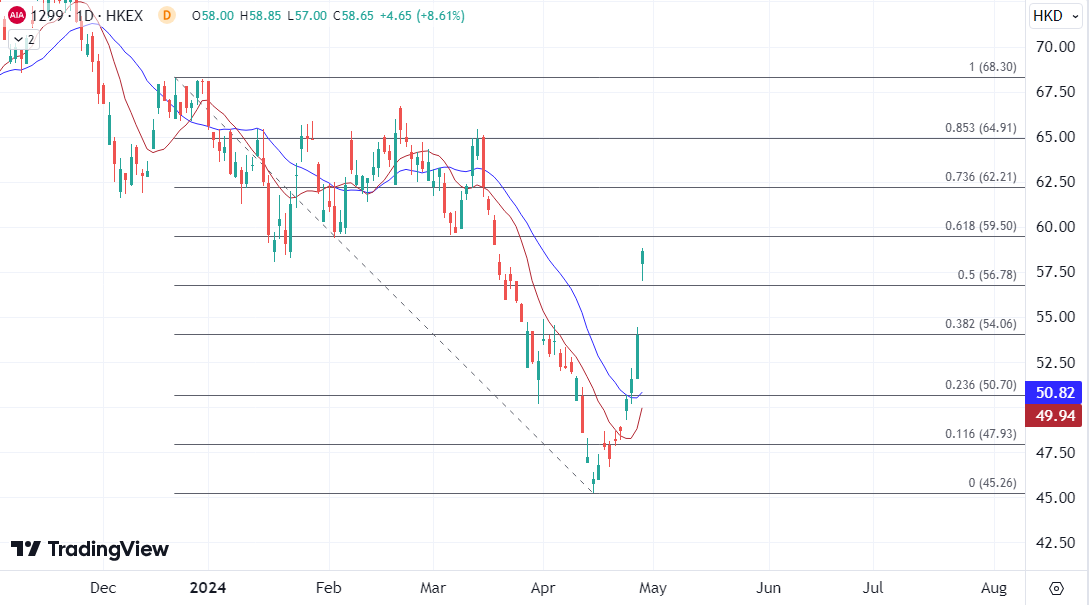
Task: Expand the collapsed indicators legend showing 2
Action: [24, 39]
